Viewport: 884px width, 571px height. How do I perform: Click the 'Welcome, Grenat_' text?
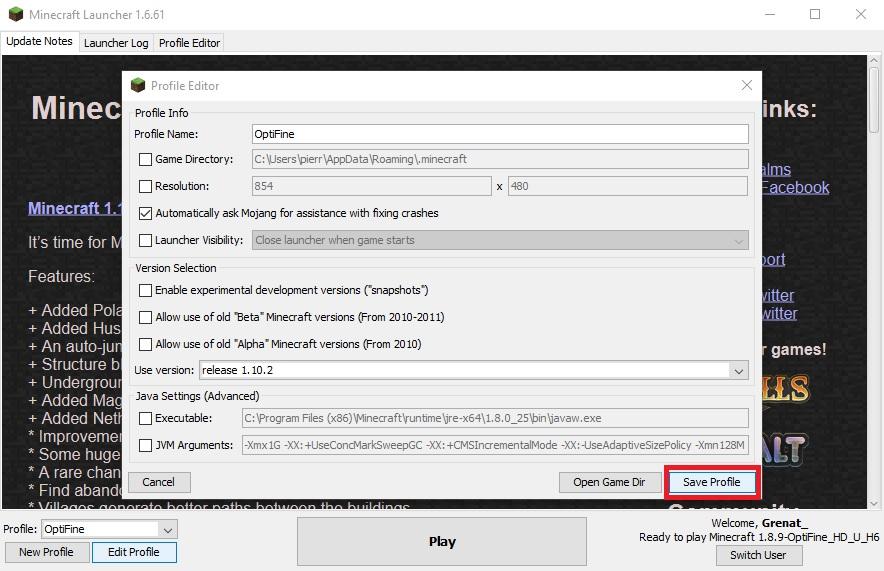coord(759,523)
